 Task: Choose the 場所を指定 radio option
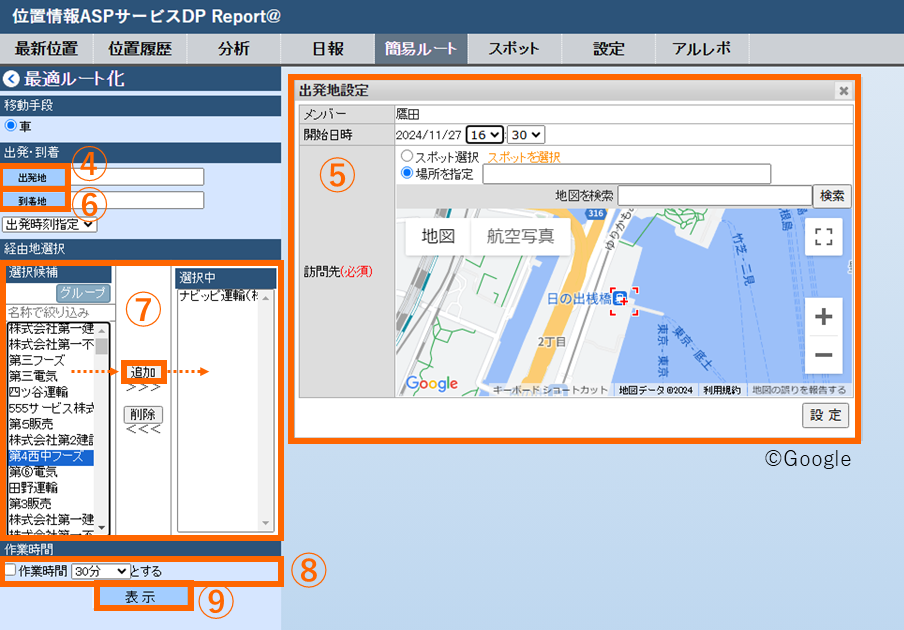click(407, 173)
